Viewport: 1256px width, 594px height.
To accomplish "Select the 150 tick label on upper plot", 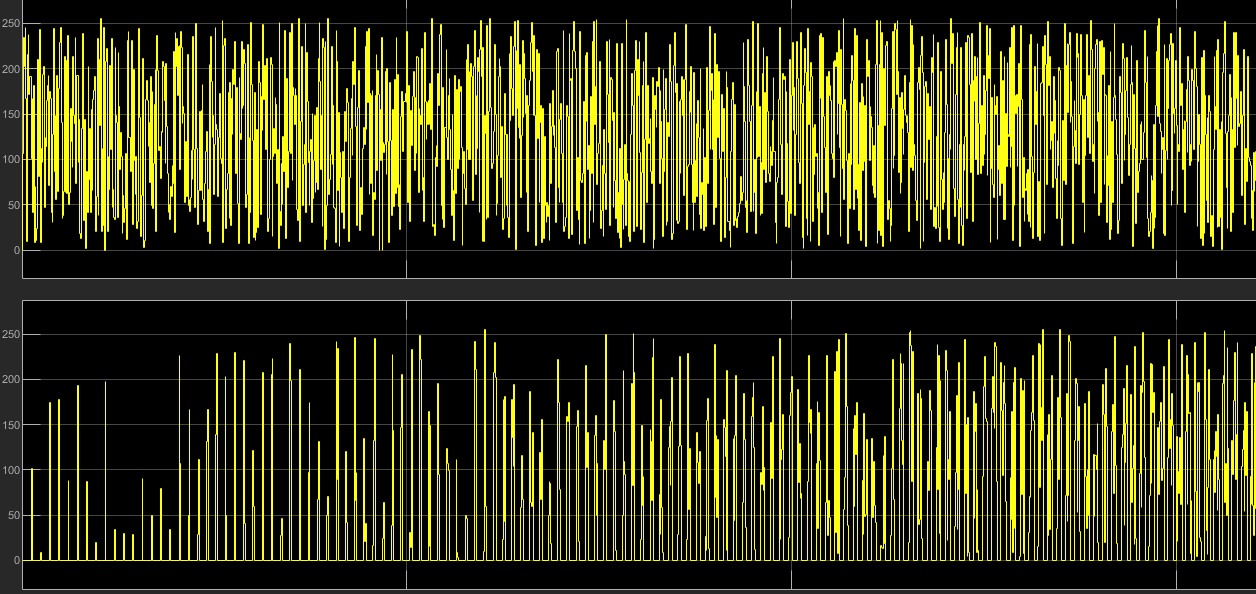I will tap(10, 114).
